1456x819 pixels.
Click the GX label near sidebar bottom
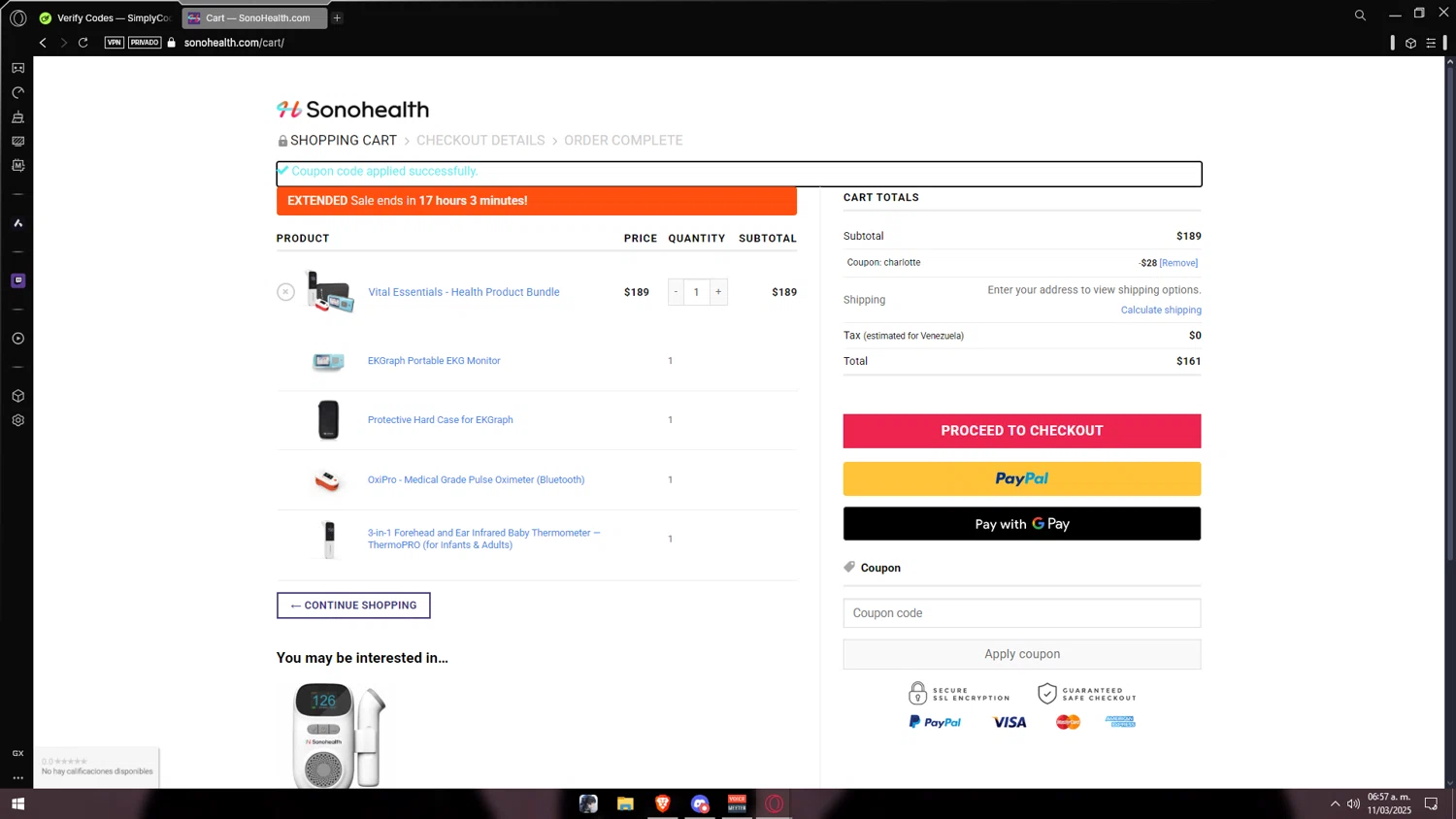17,754
